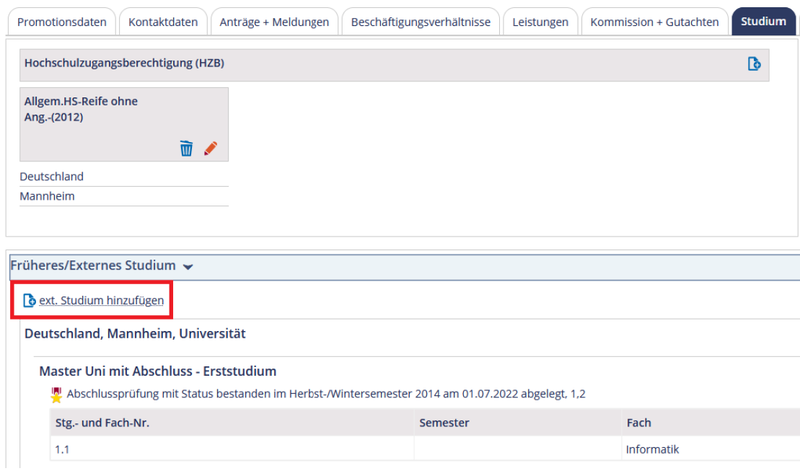The image size is (800, 471).
Task: Click the Semester column header
Action: click(444, 423)
